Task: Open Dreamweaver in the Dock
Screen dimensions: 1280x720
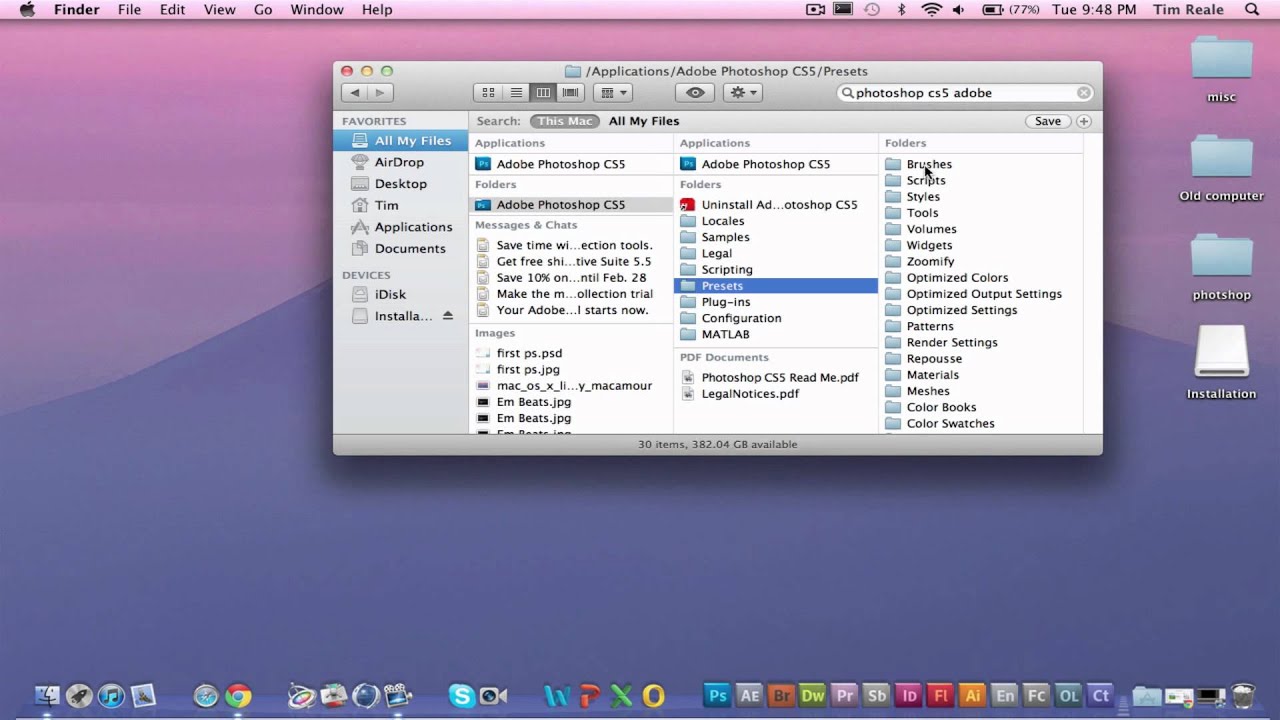Action: pos(813,695)
